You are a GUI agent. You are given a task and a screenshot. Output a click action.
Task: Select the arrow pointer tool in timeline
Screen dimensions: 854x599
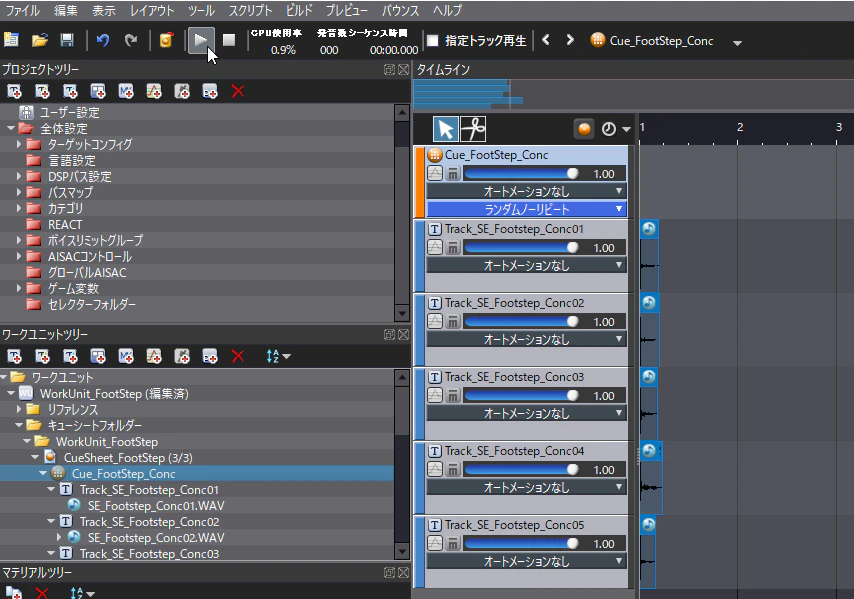tap(446, 129)
